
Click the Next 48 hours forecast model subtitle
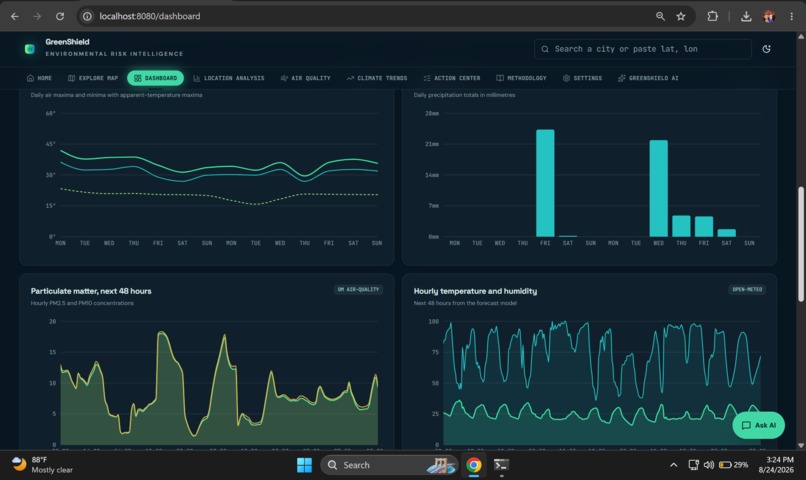click(465, 303)
